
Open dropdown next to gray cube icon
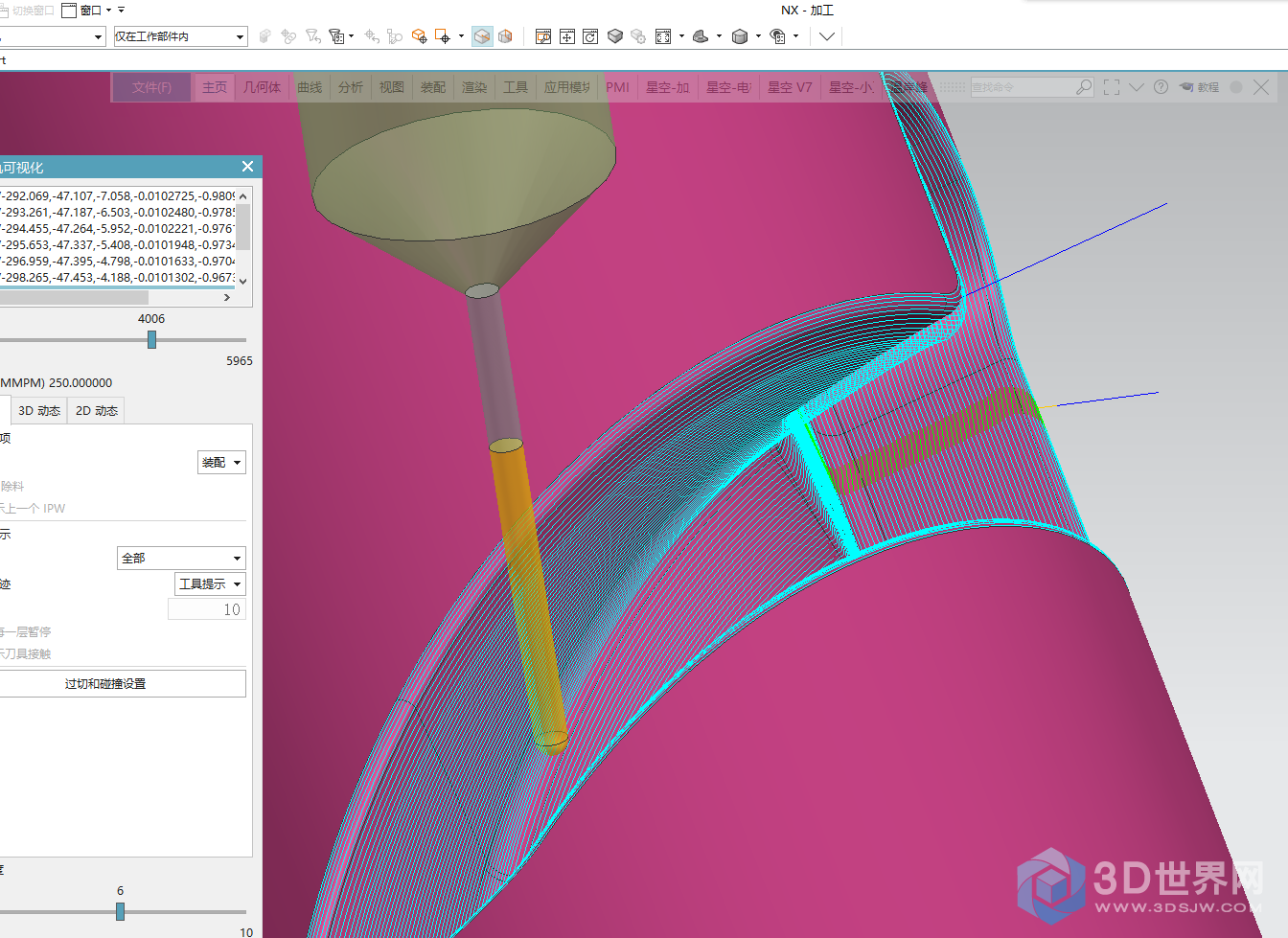coord(758,36)
